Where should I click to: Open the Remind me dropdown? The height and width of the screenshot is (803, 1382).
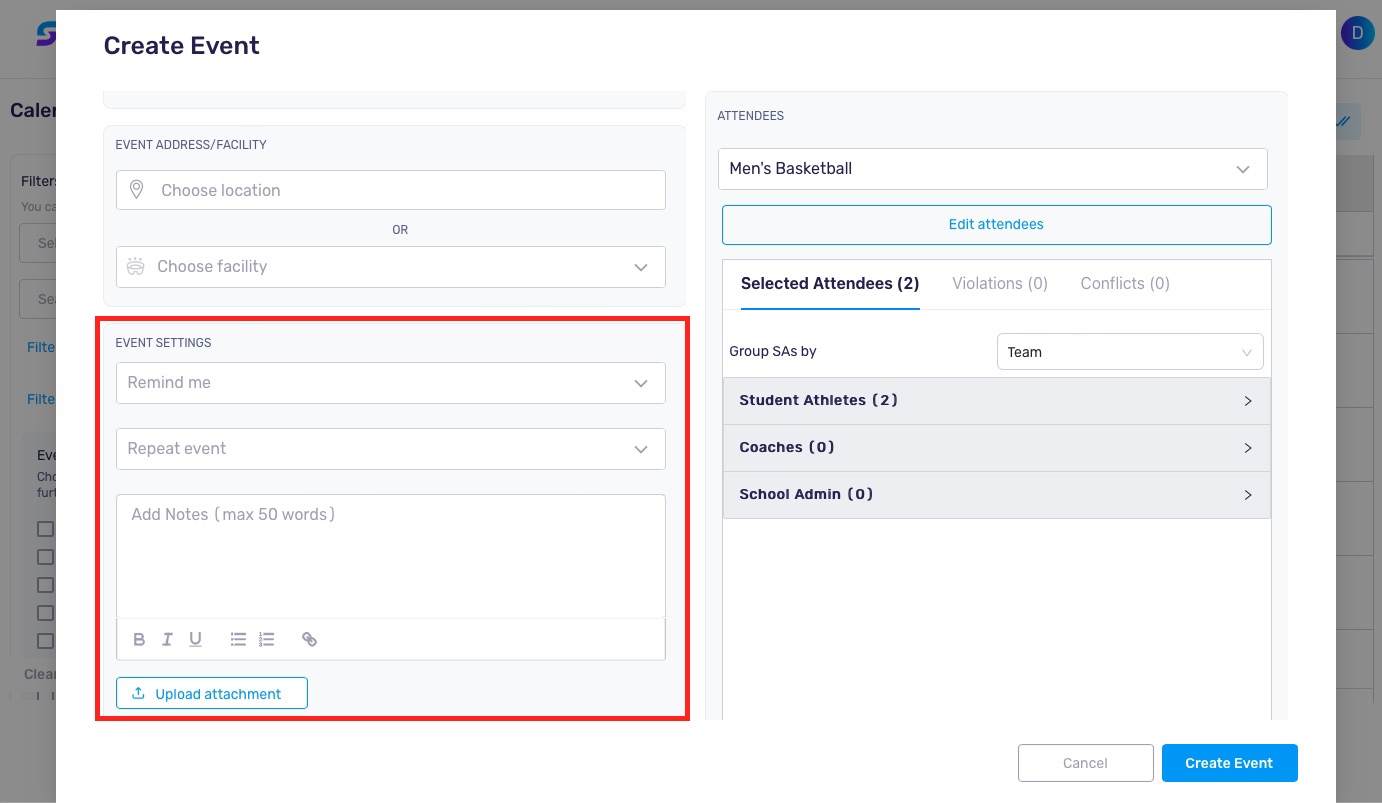[x=391, y=383]
